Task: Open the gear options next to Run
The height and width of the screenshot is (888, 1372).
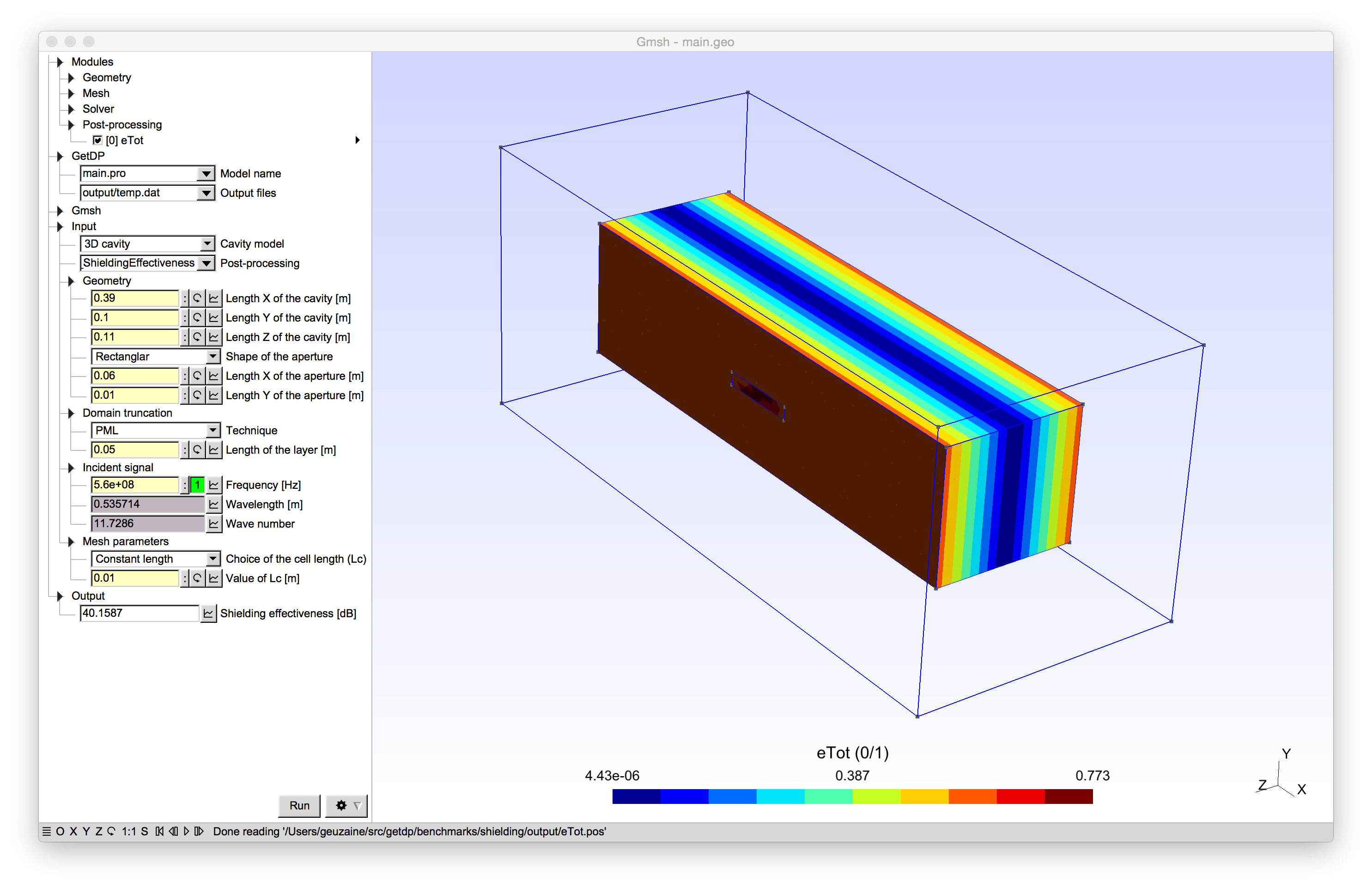Action: [x=346, y=806]
